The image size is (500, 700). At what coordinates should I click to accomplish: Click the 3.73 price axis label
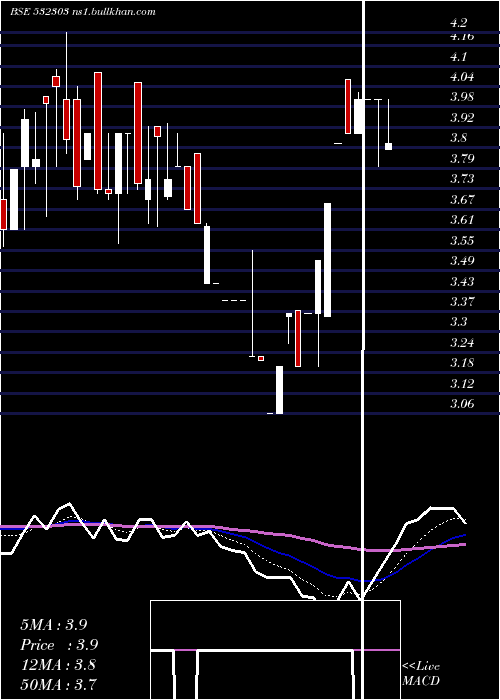[462, 179]
